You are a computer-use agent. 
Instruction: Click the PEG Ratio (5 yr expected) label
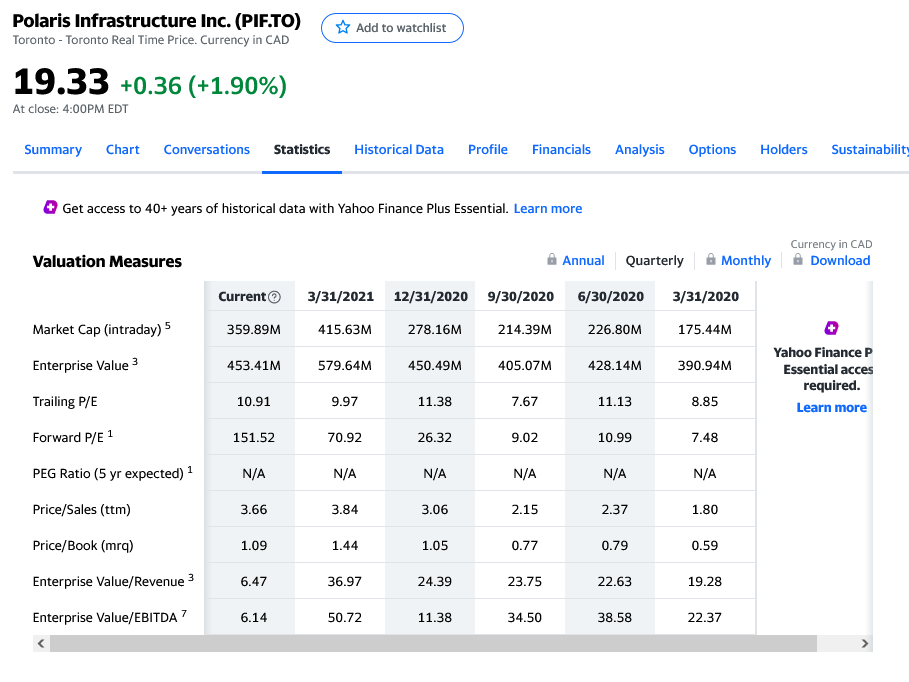112,473
